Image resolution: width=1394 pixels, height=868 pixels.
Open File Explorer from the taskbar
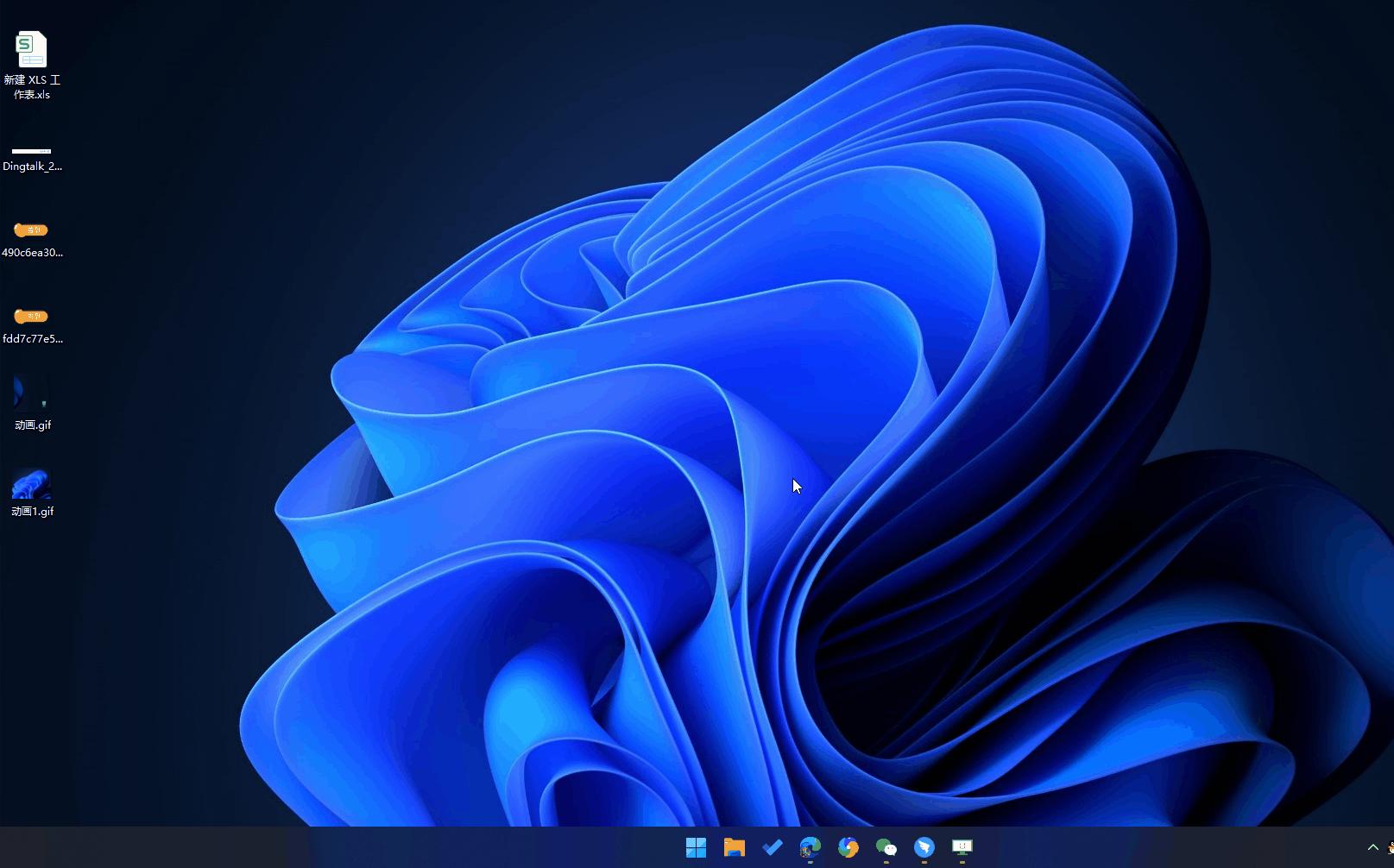(x=734, y=847)
